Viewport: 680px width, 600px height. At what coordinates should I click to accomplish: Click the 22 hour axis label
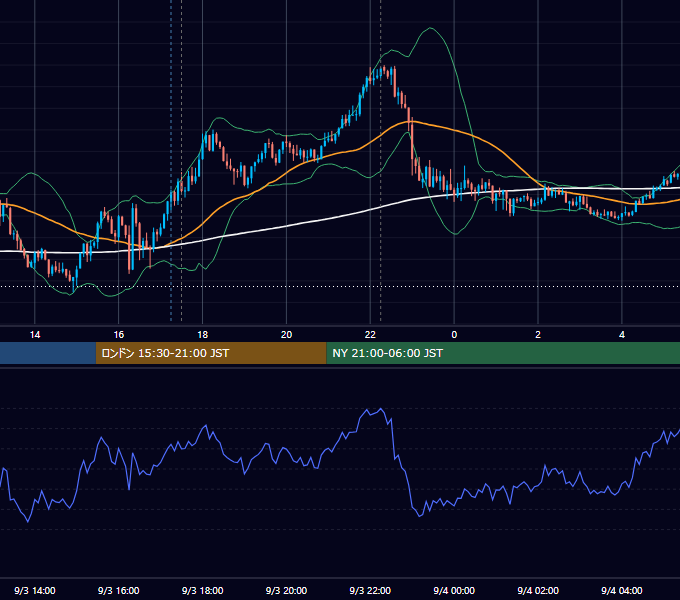(x=370, y=335)
